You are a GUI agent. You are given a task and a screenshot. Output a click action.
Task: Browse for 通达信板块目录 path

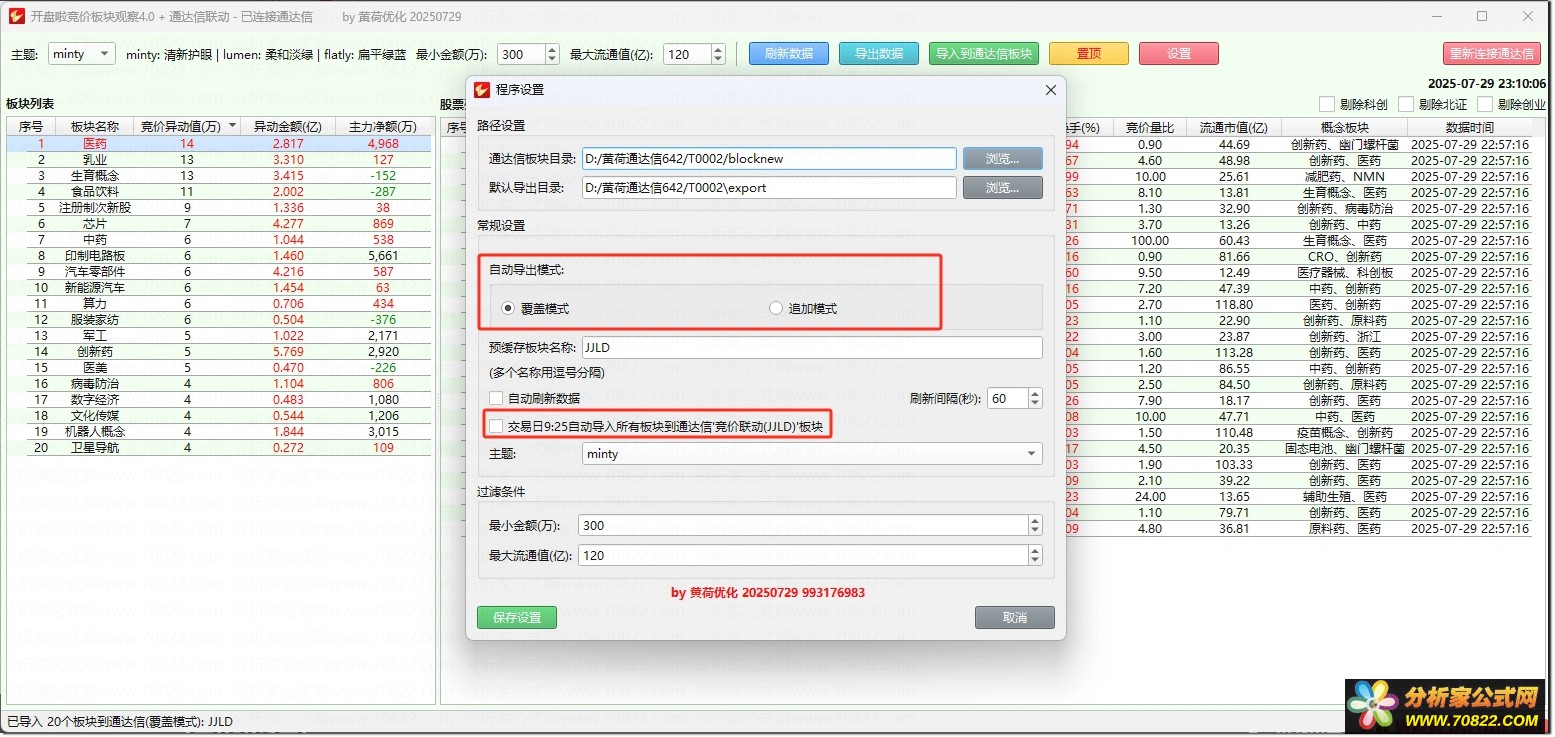(1003, 158)
